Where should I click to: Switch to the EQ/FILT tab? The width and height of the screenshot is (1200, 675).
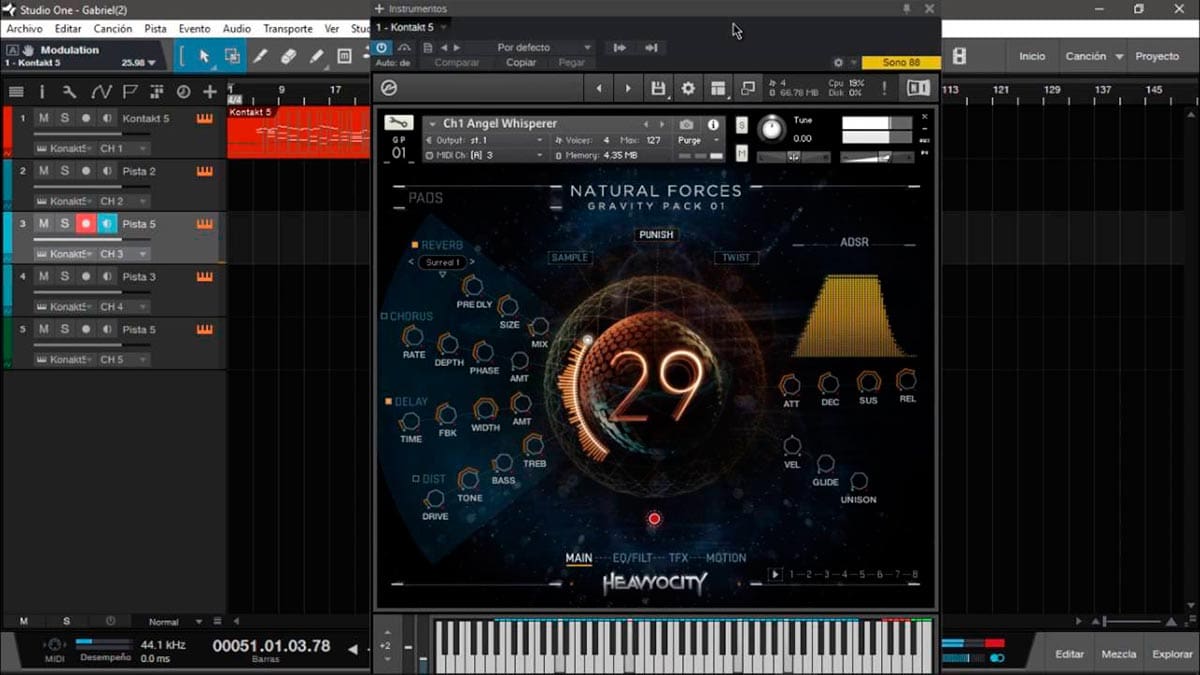(631, 558)
